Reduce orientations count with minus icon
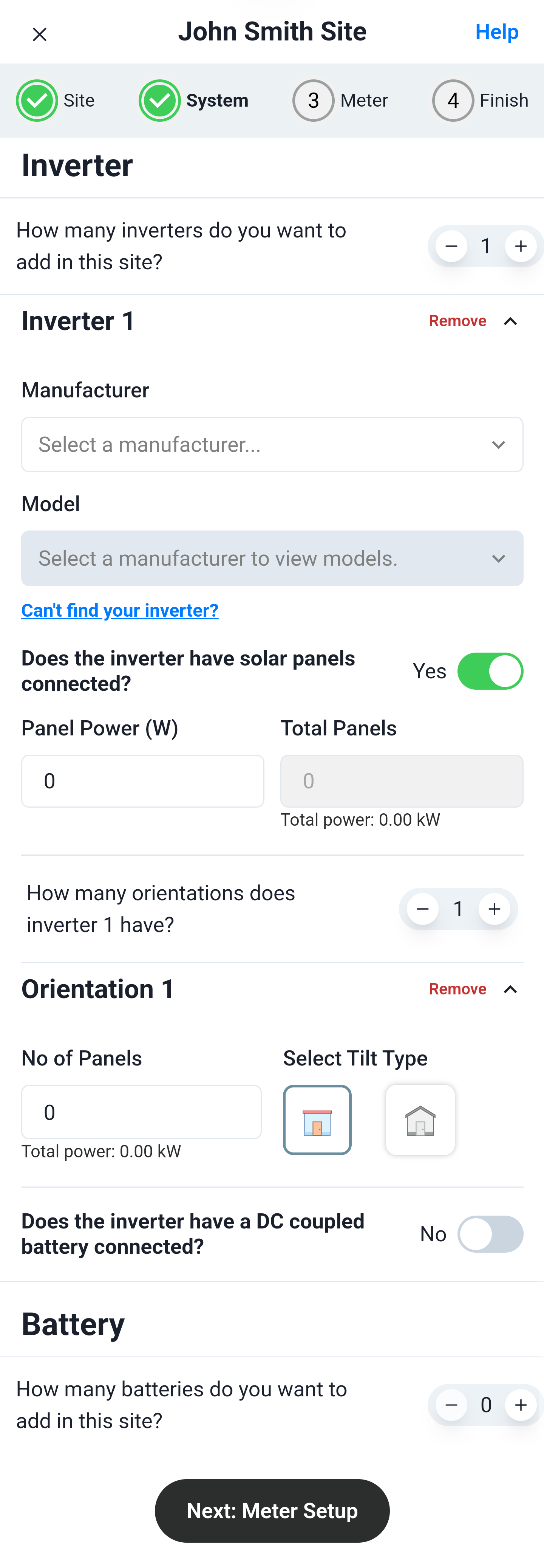 (423, 909)
